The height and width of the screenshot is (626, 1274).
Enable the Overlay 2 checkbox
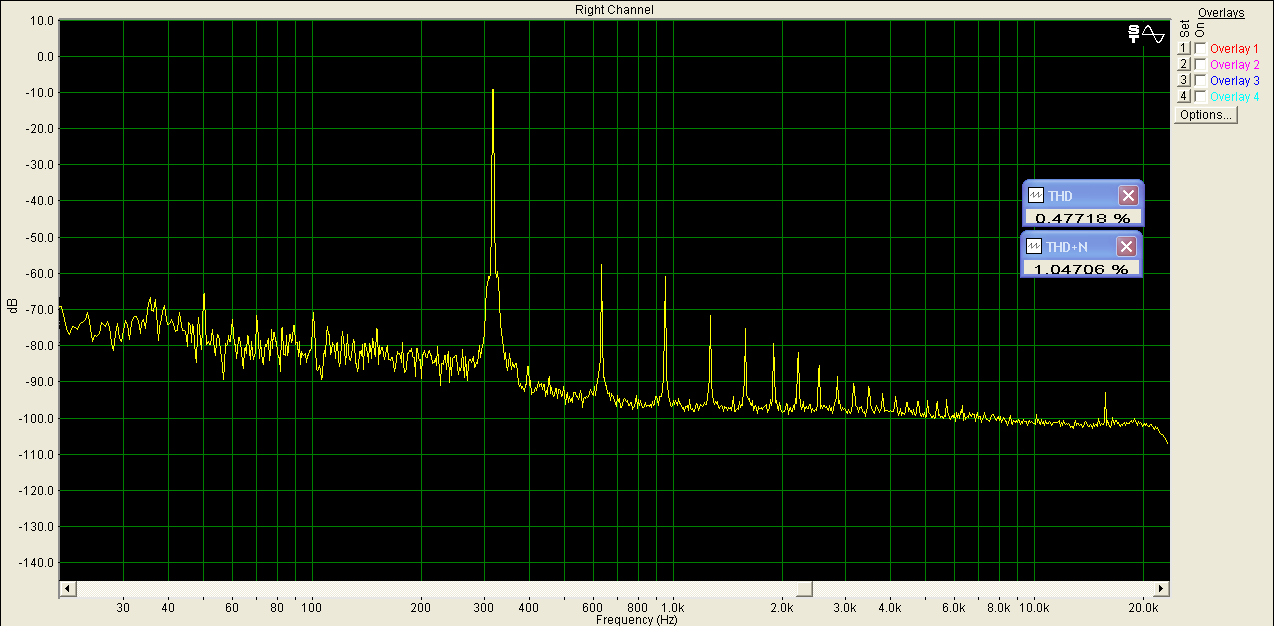click(x=1200, y=64)
